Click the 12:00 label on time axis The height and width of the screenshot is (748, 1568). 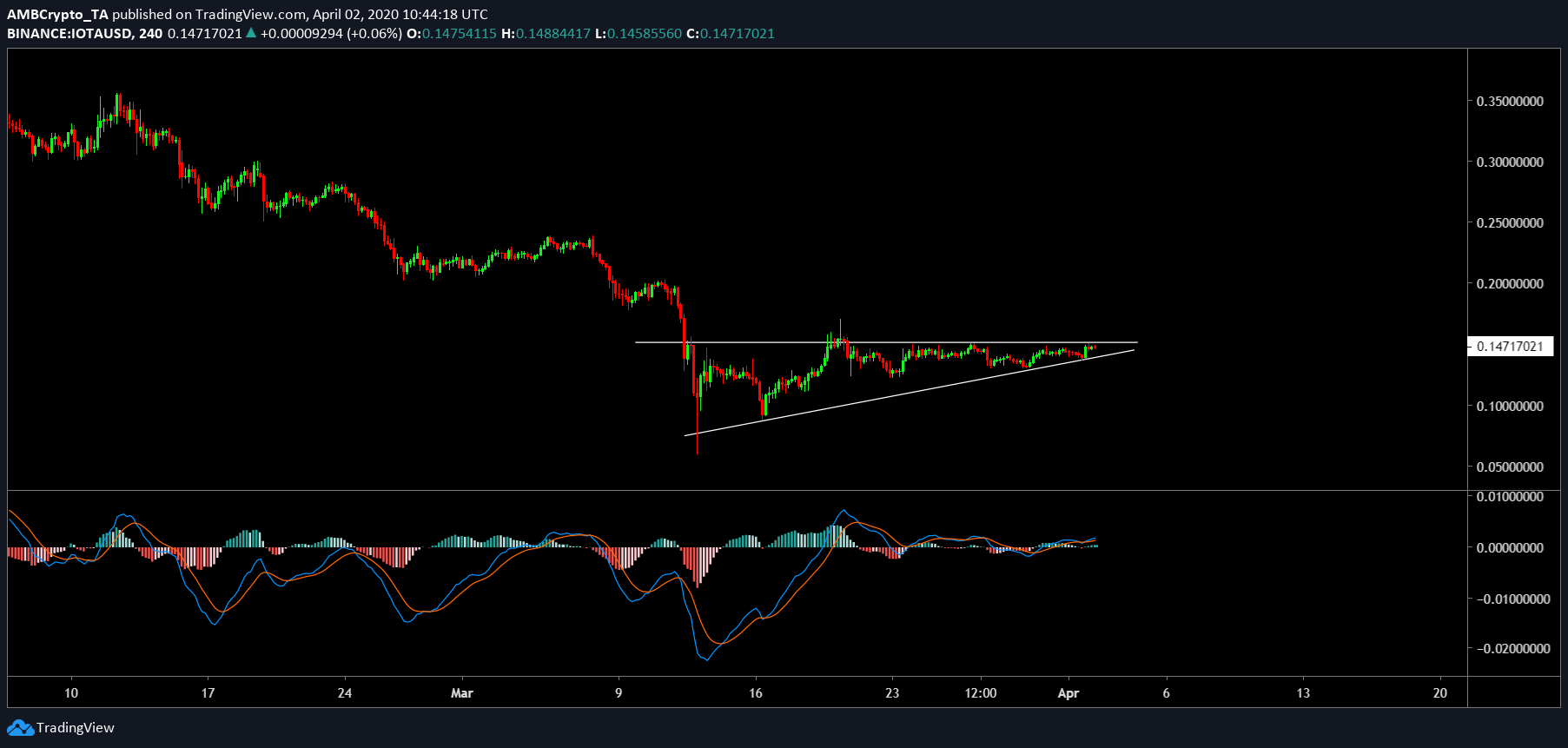(981, 692)
